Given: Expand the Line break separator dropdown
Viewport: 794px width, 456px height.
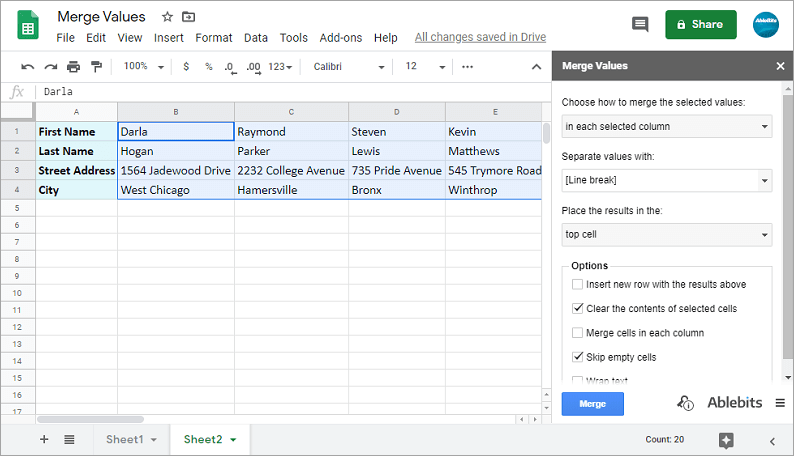Looking at the screenshot, I should click(666, 180).
